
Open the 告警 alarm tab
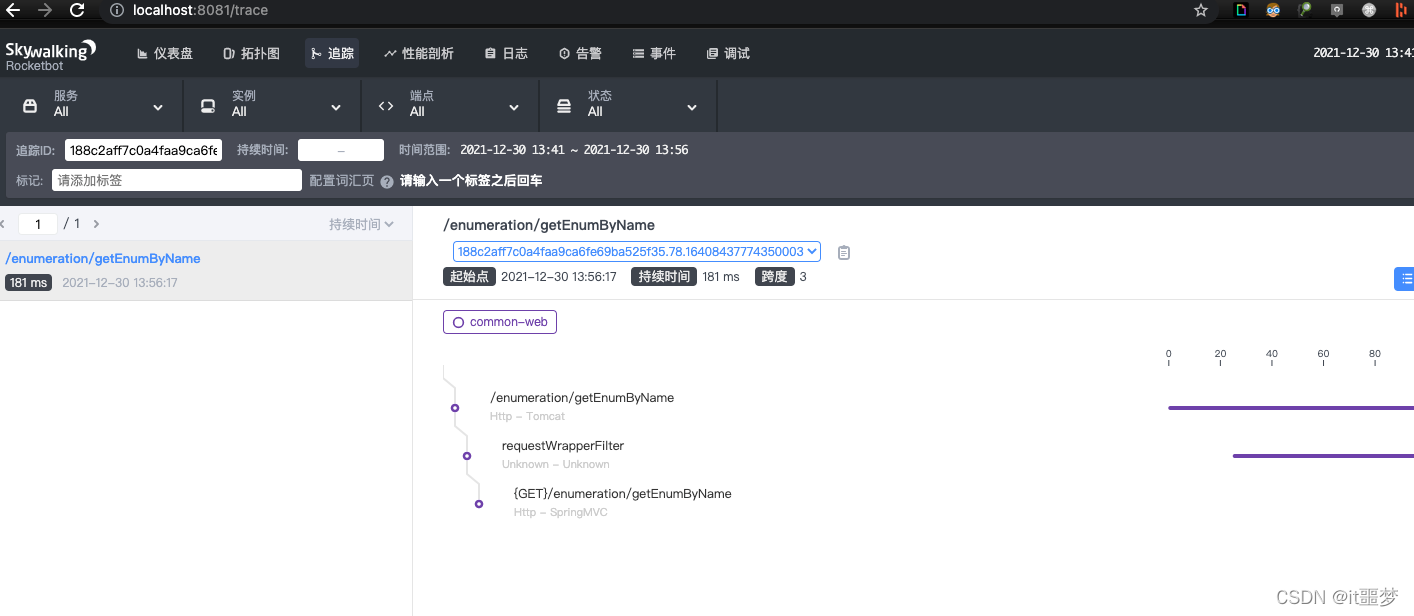[x=580, y=54]
